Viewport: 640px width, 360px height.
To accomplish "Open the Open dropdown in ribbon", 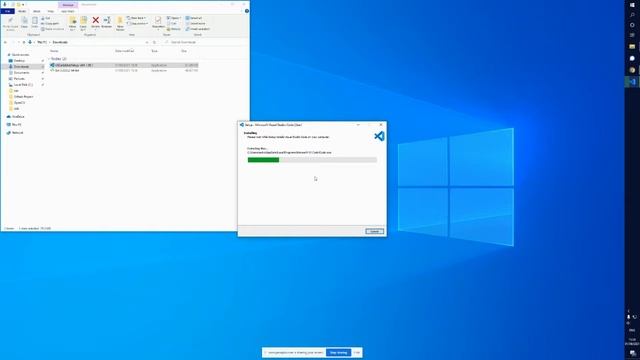I will (x=173, y=18).
